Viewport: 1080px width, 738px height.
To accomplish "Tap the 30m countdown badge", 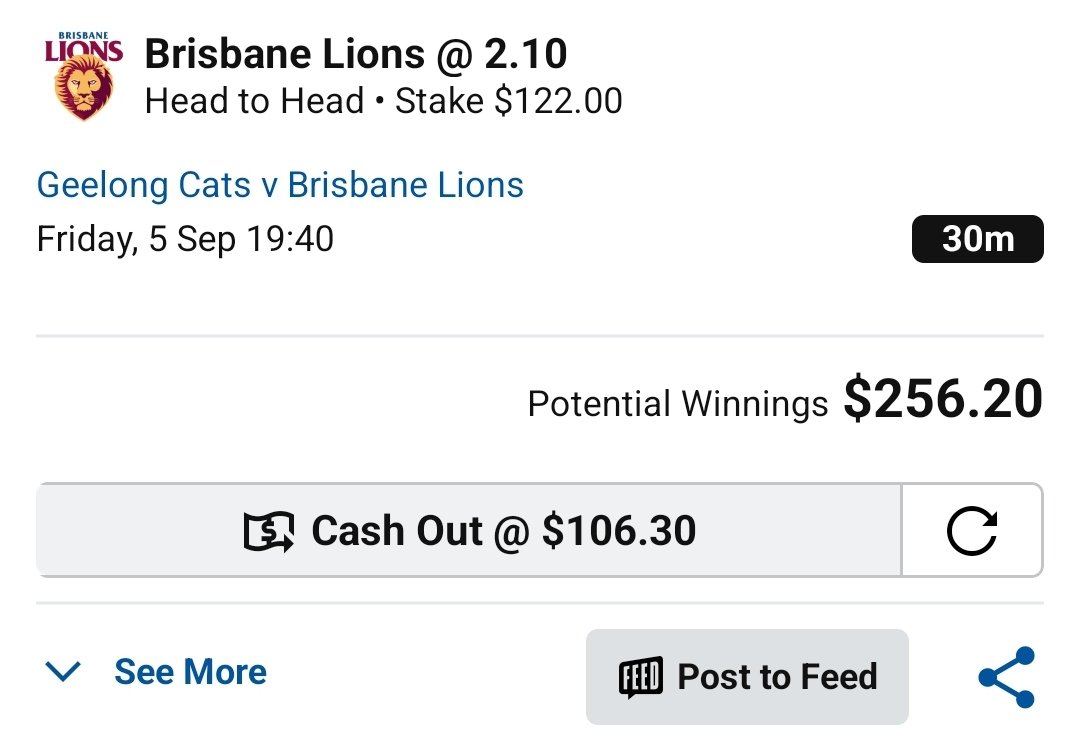I will pos(977,239).
